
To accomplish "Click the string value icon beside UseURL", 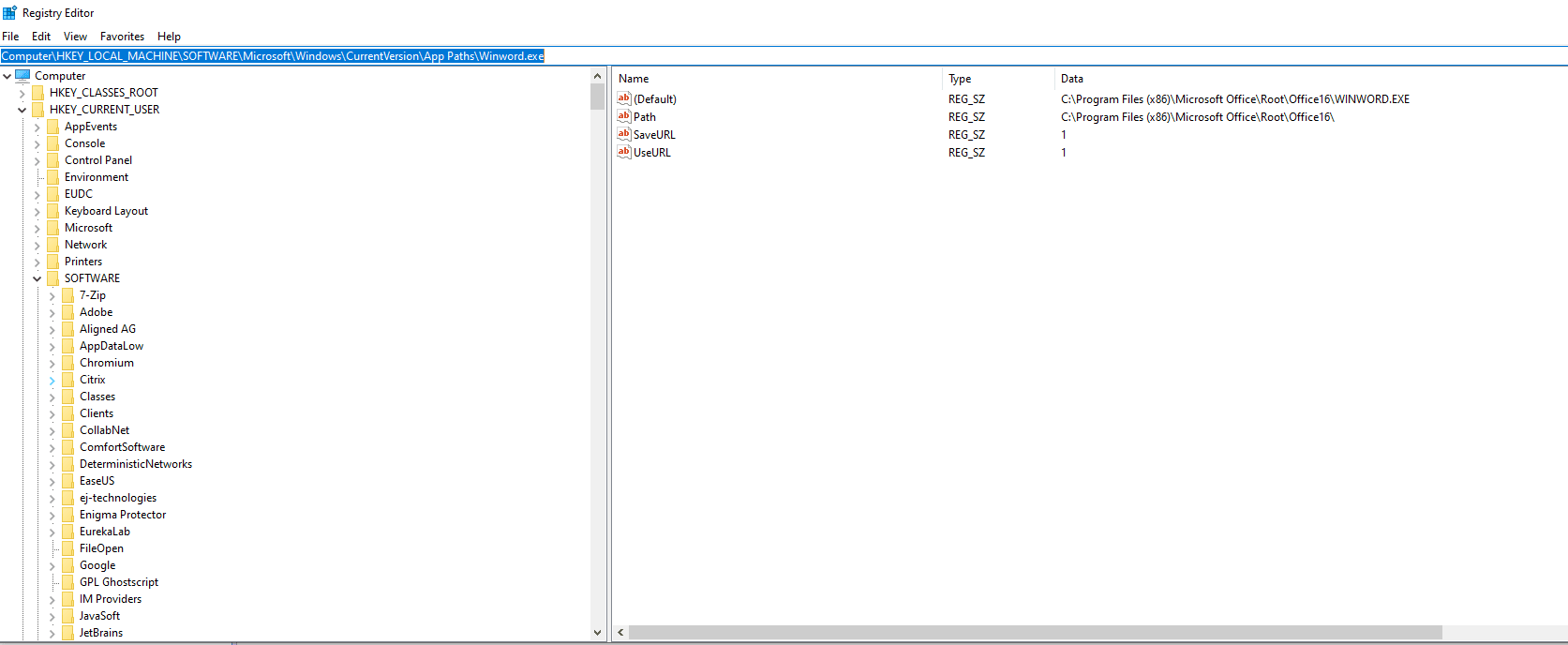I will coord(624,152).
